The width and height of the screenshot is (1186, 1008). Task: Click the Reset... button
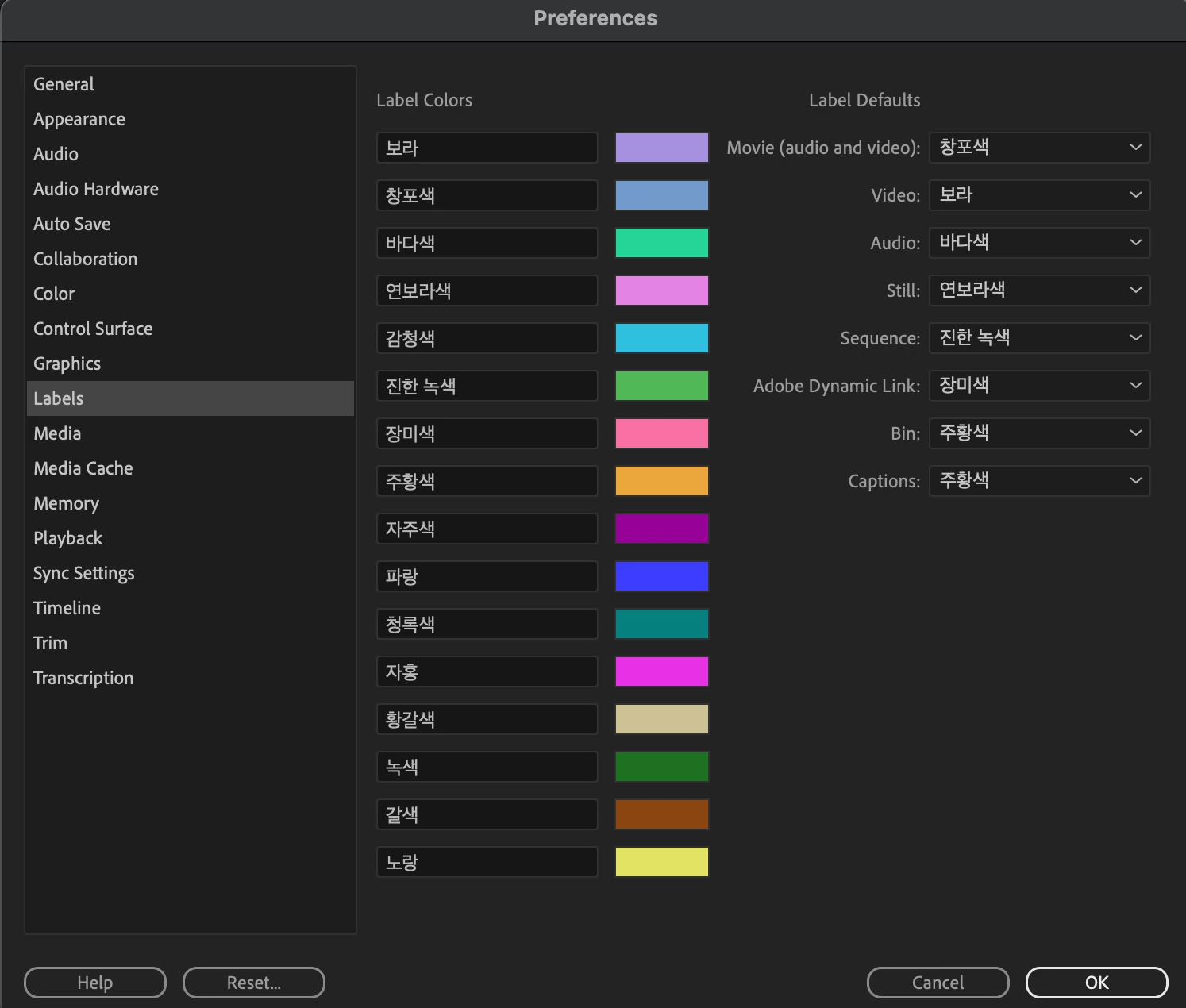click(x=254, y=983)
